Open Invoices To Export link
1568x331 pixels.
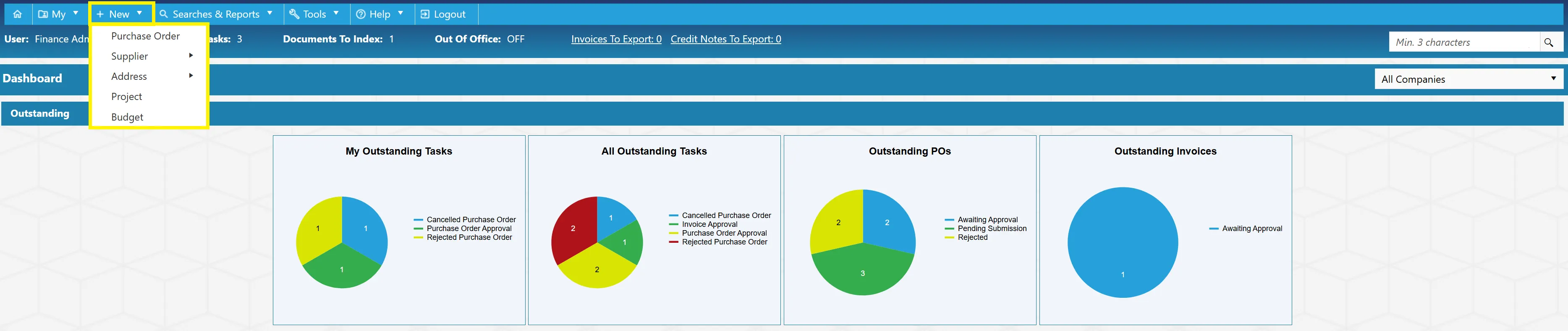[616, 39]
